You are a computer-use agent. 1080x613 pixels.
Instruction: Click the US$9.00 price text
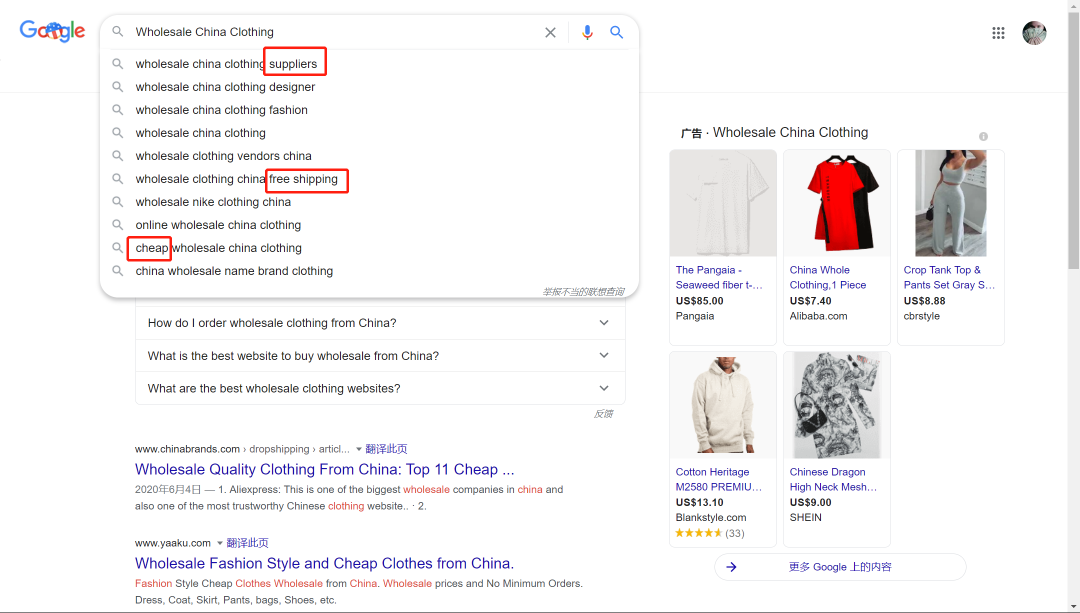pyautogui.click(x=811, y=503)
